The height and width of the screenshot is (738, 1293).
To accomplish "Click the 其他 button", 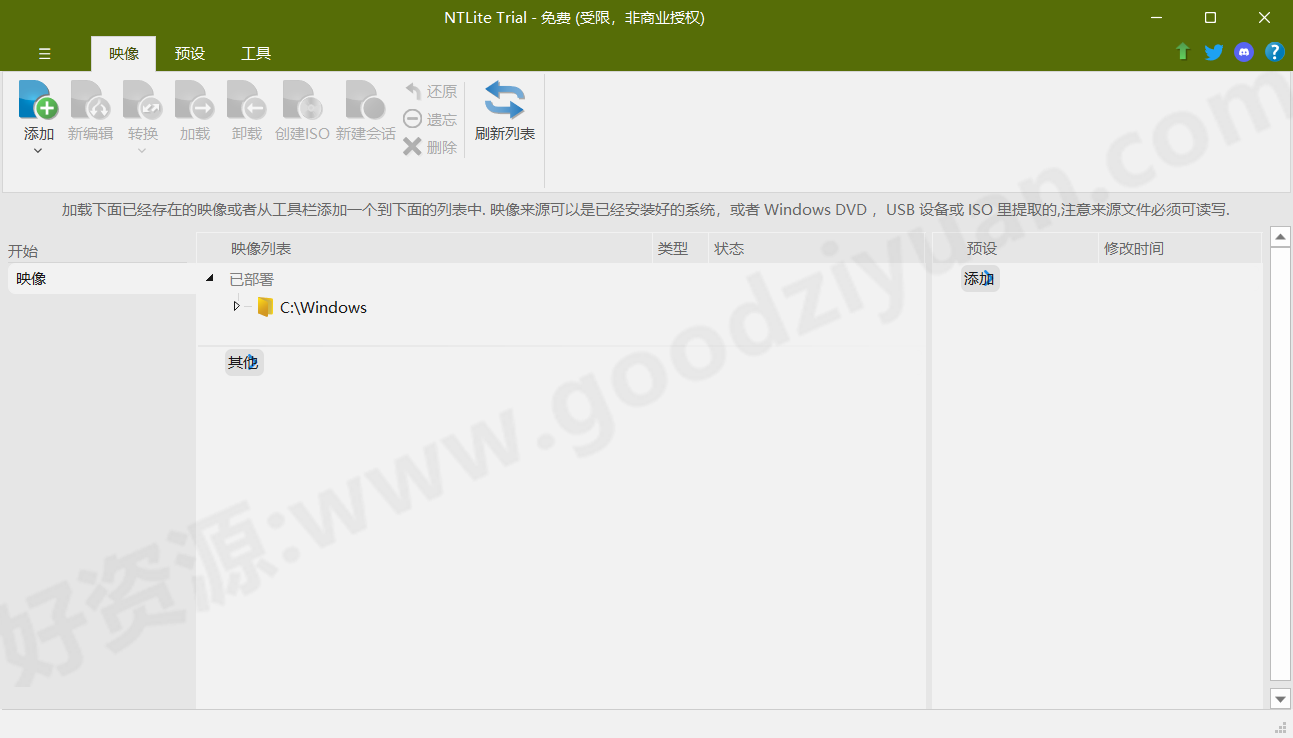I will (x=243, y=362).
